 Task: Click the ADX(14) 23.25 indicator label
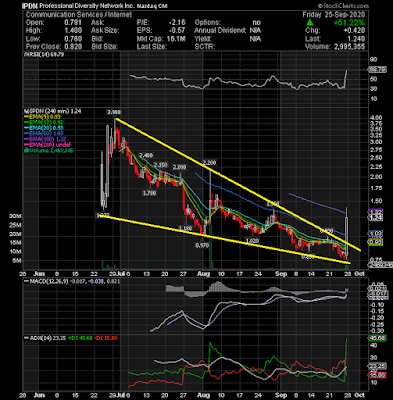[x=45, y=338]
